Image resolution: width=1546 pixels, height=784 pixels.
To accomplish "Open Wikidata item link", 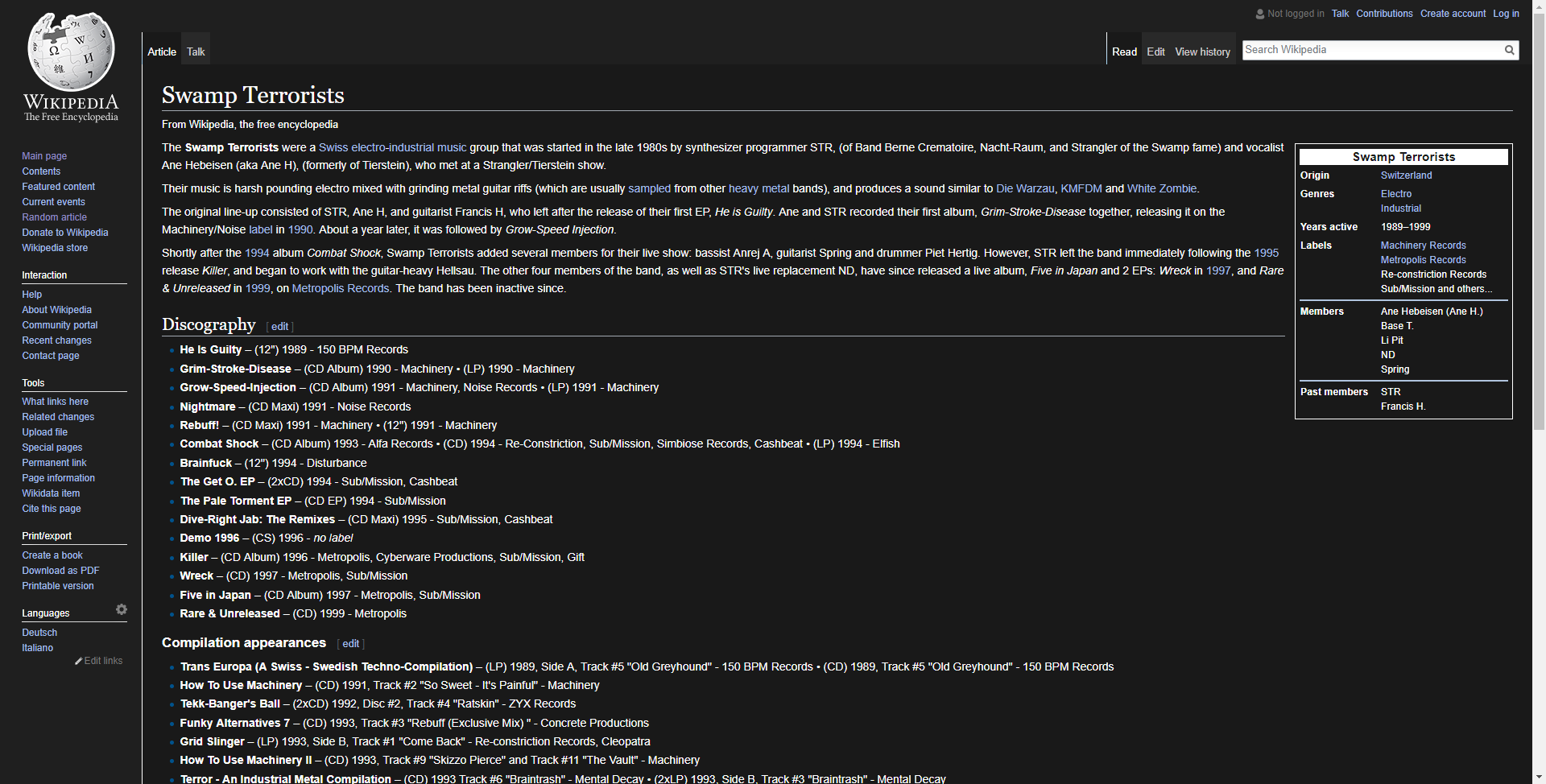I will (51, 493).
